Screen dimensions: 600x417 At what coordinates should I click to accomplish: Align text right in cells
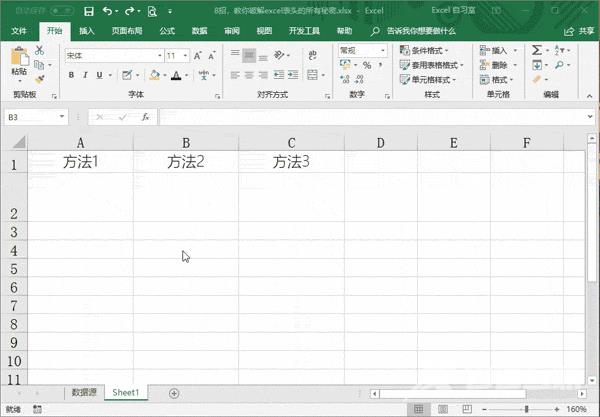(x=263, y=75)
